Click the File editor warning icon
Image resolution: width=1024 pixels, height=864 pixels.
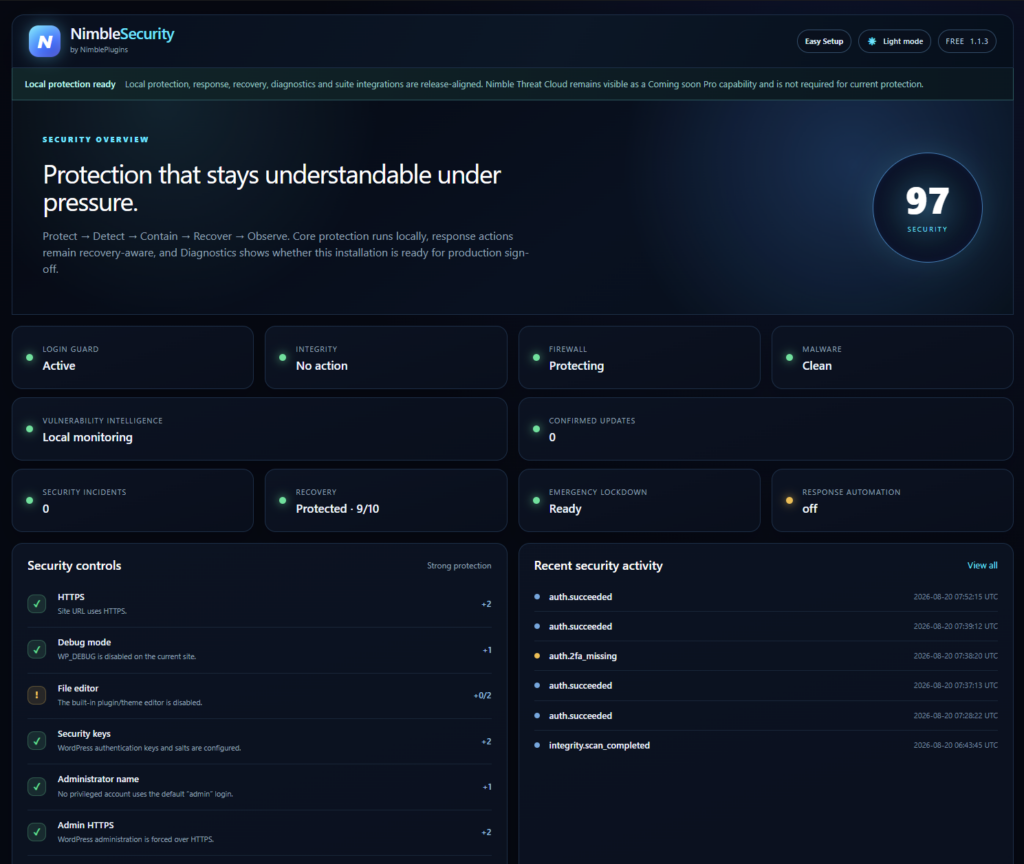click(37, 696)
